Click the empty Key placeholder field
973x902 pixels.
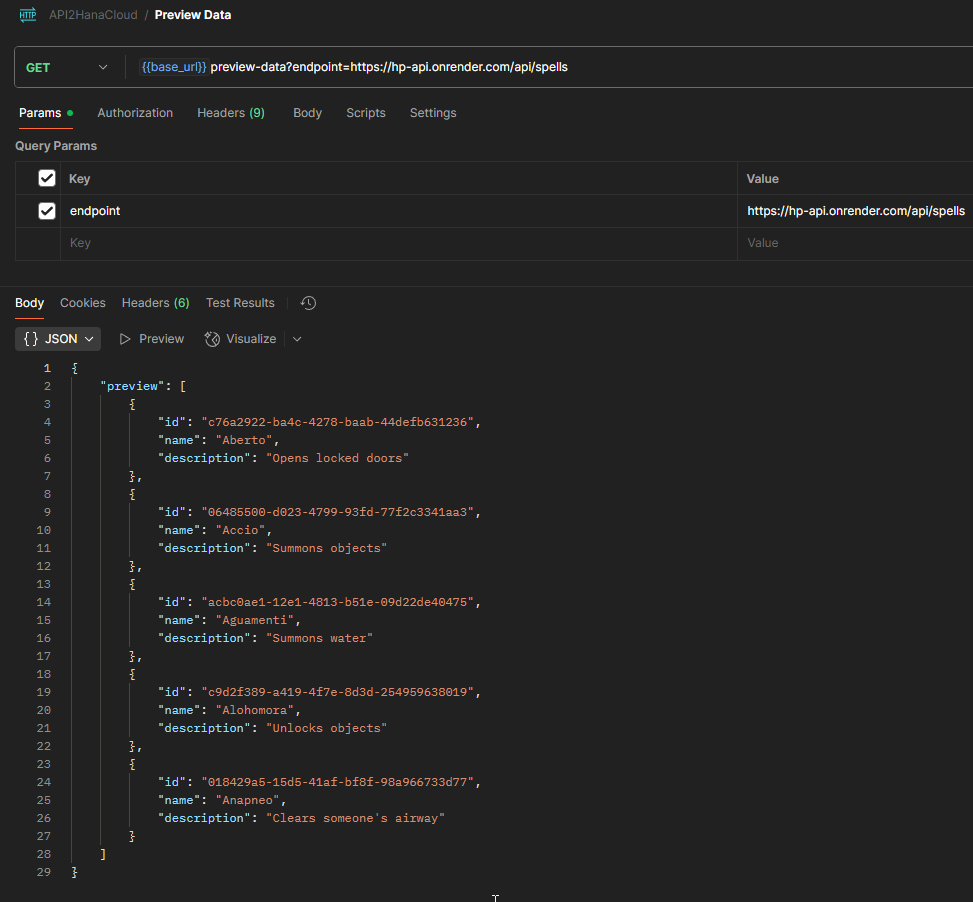[397, 243]
